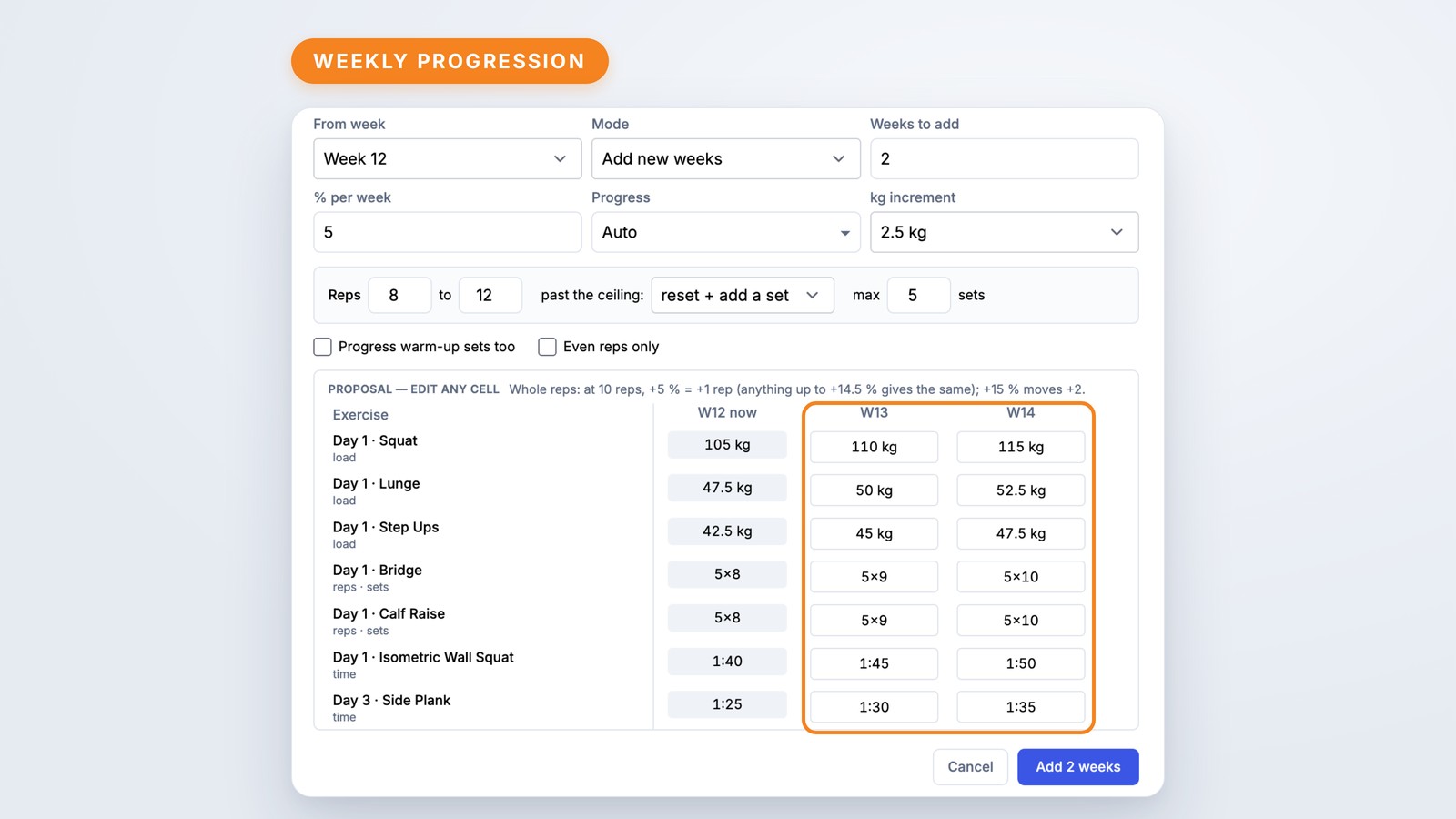The image size is (1456, 819).
Task: Select the W12 now Bridge value 5×8
Action: coord(727,574)
